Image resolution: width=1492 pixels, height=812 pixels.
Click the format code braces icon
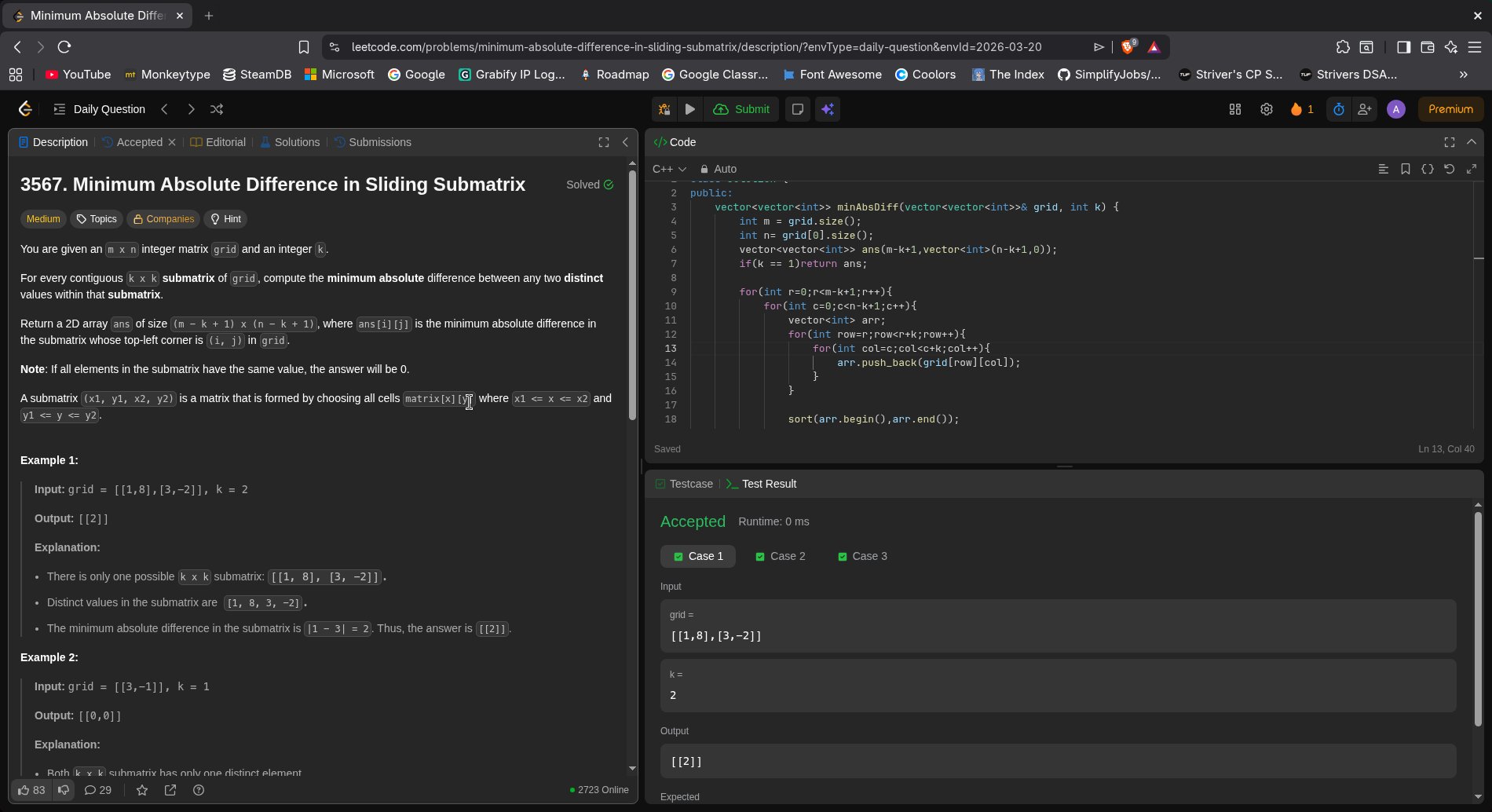click(x=1427, y=169)
